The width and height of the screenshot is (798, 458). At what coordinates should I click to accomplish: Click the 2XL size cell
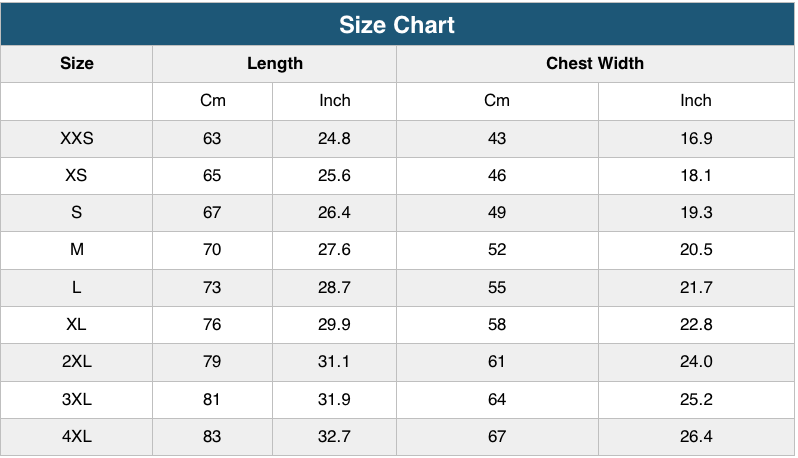pos(77,362)
